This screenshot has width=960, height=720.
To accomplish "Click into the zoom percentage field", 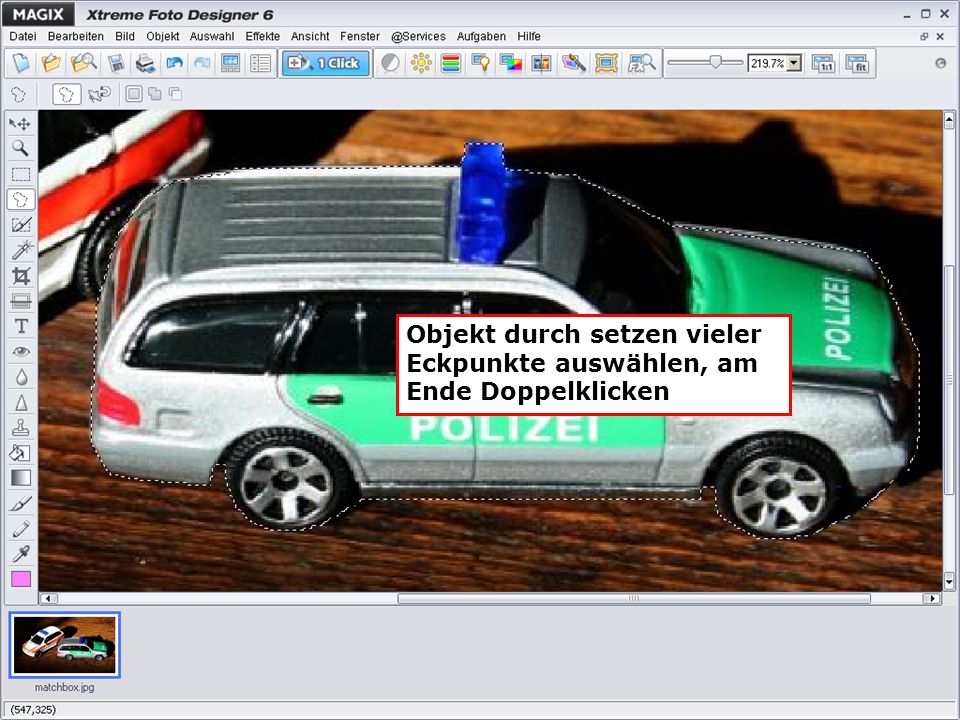I will point(767,63).
